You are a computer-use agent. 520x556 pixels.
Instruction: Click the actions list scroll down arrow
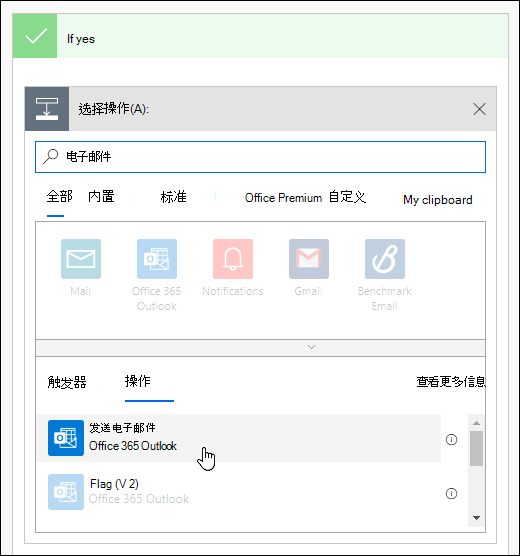(x=476, y=518)
